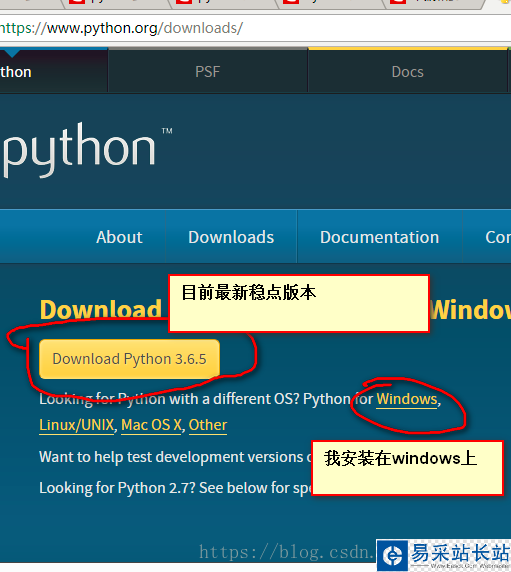The width and height of the screenshot is (511, 572).
Task: Open the About menu item
Action: [x=119, y=237]
